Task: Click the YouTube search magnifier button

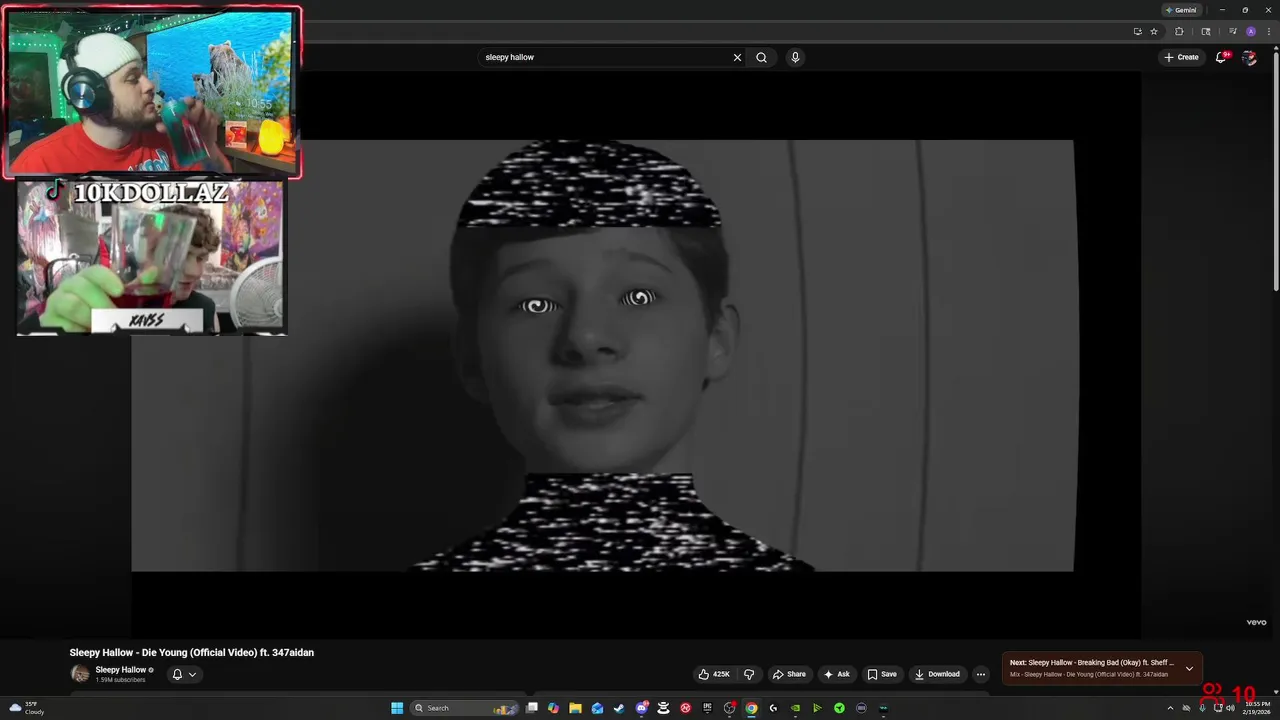Action: click(x=761, y=57)
